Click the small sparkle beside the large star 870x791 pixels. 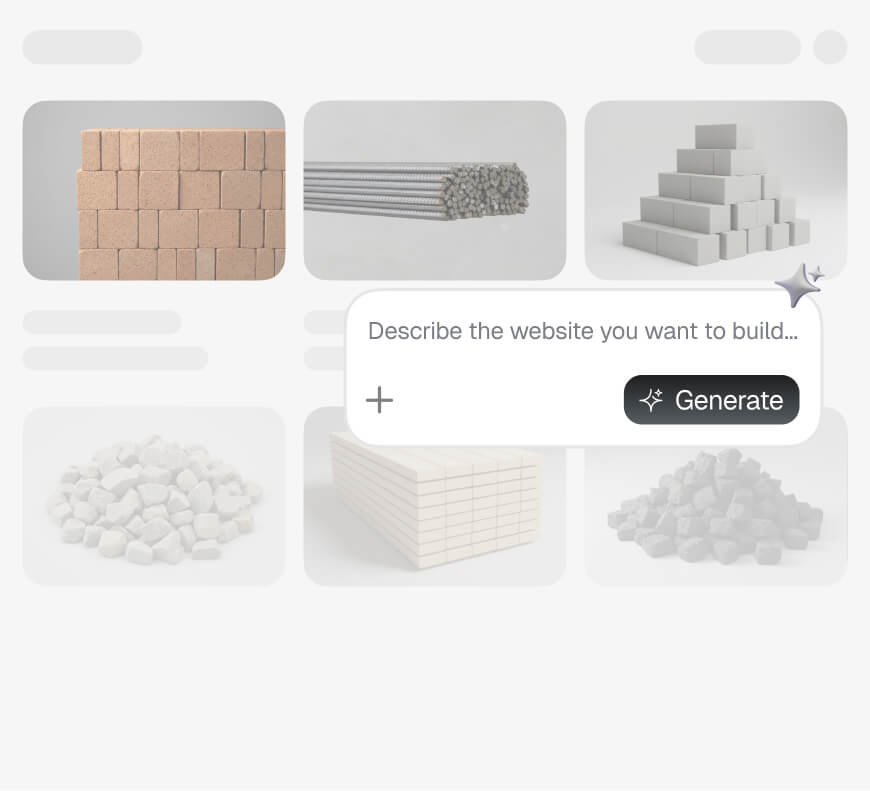coord(817,273)
